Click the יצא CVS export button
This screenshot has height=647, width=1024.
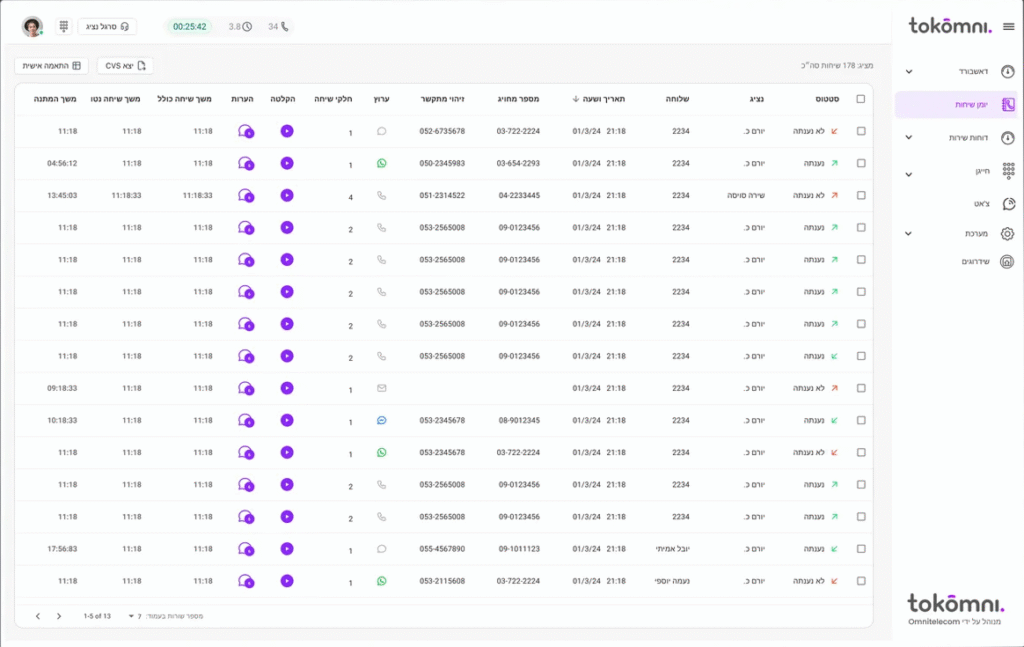[x=125, y=65]
